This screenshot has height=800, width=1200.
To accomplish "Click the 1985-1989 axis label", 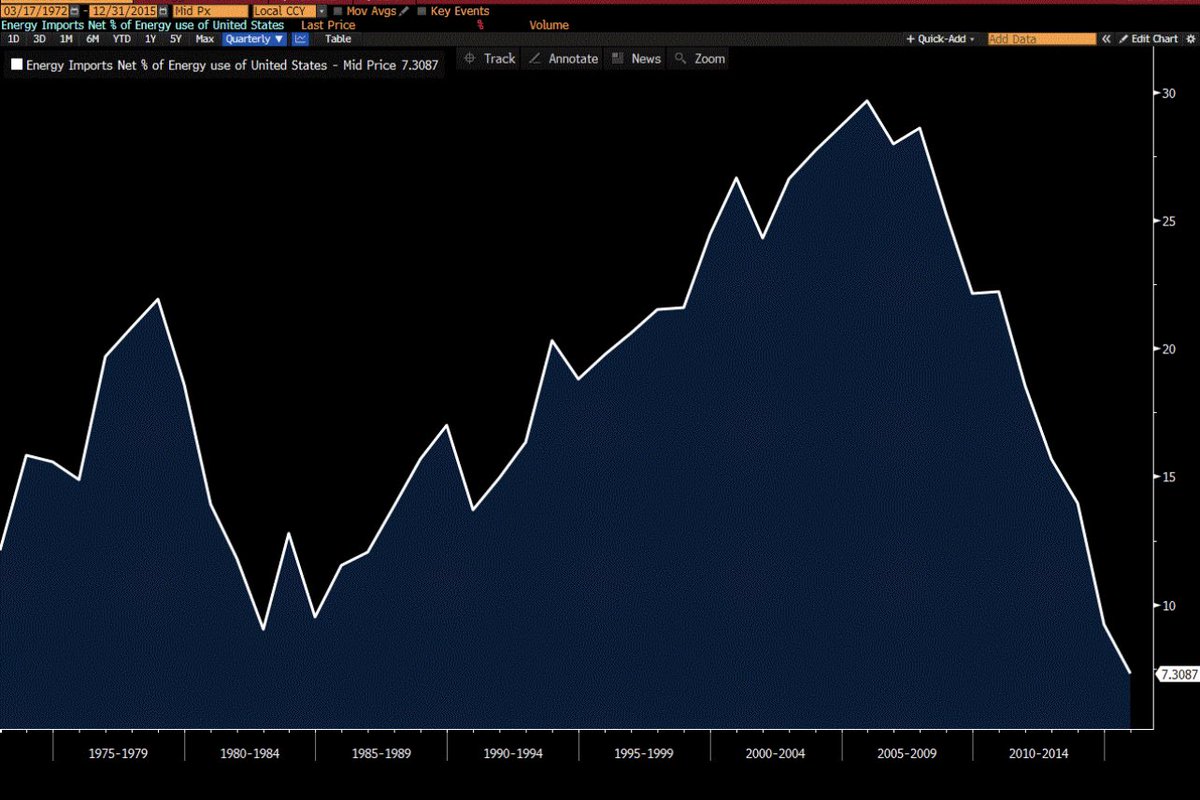I will click(381, 752).
